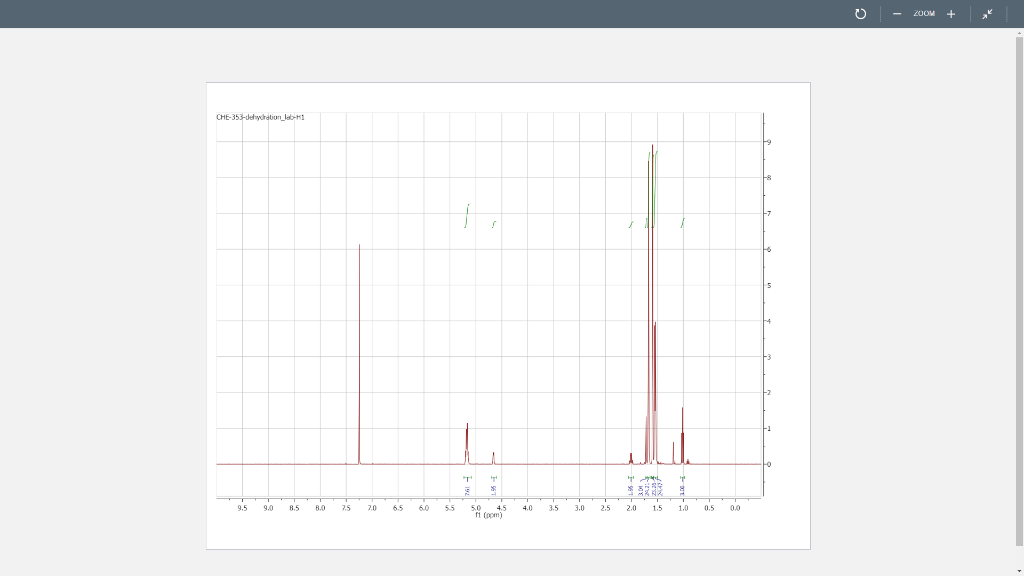Click the scrollbar down arrow

pyautogui.click(x=1019, y=571)
